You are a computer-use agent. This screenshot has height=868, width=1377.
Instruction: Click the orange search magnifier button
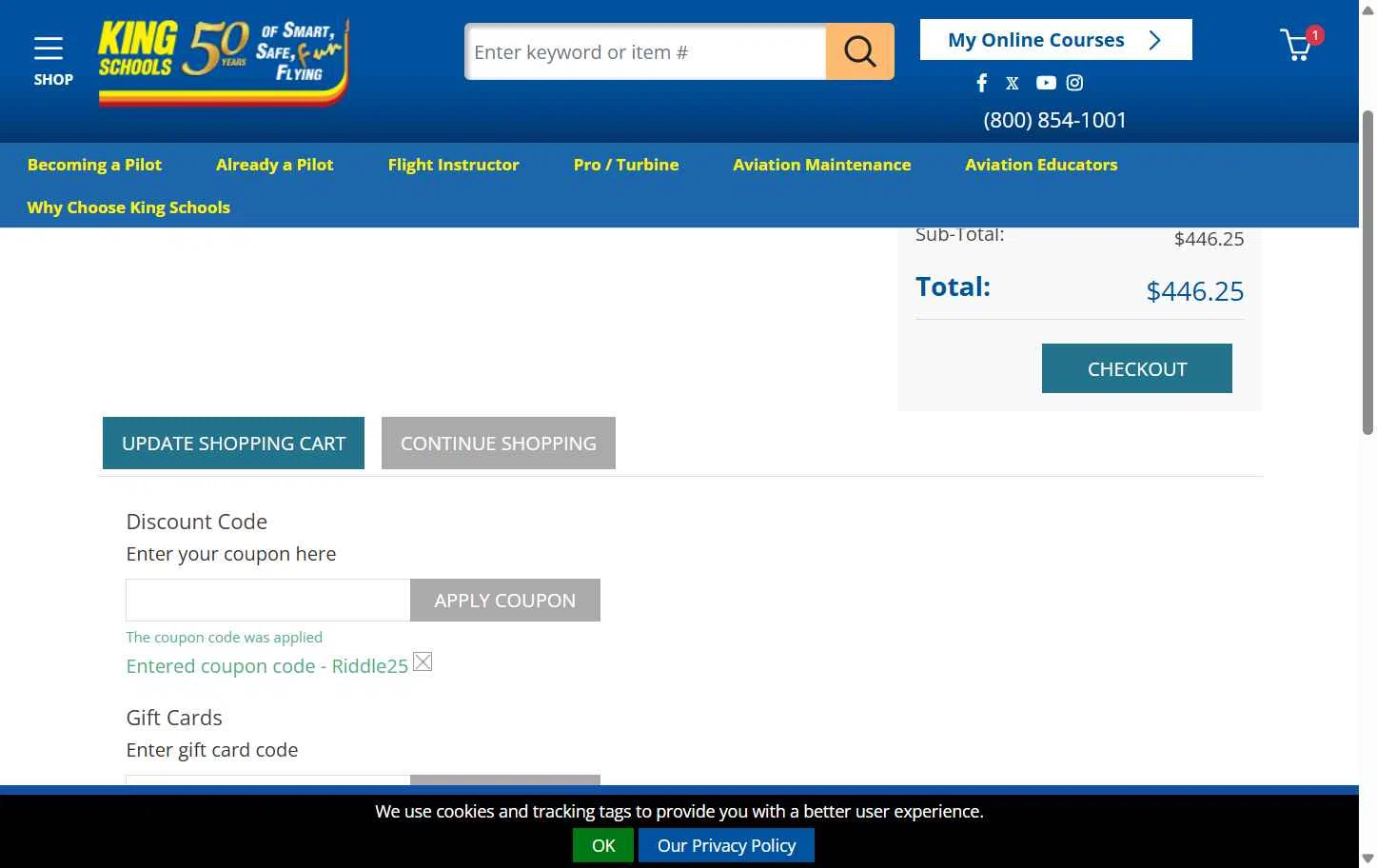[859, 51]
